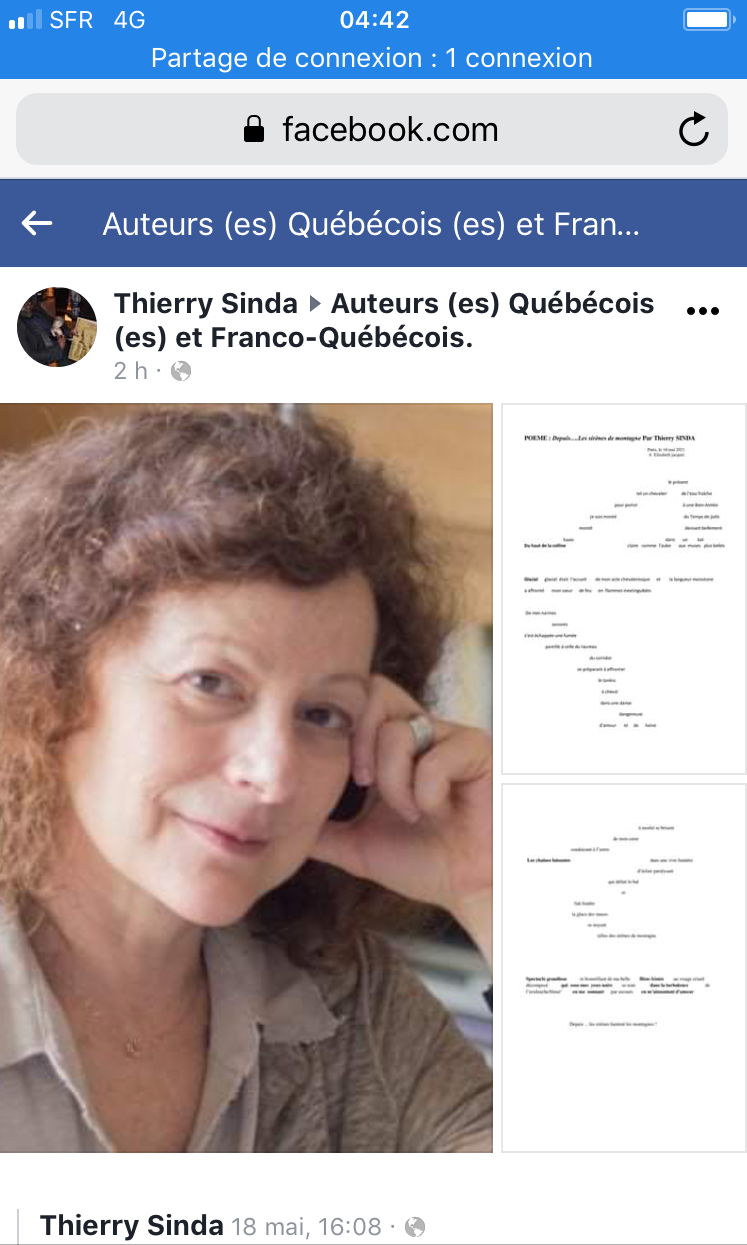Tap the group title in the blue header
747x1245 pixels.
[x=371, y=224]
